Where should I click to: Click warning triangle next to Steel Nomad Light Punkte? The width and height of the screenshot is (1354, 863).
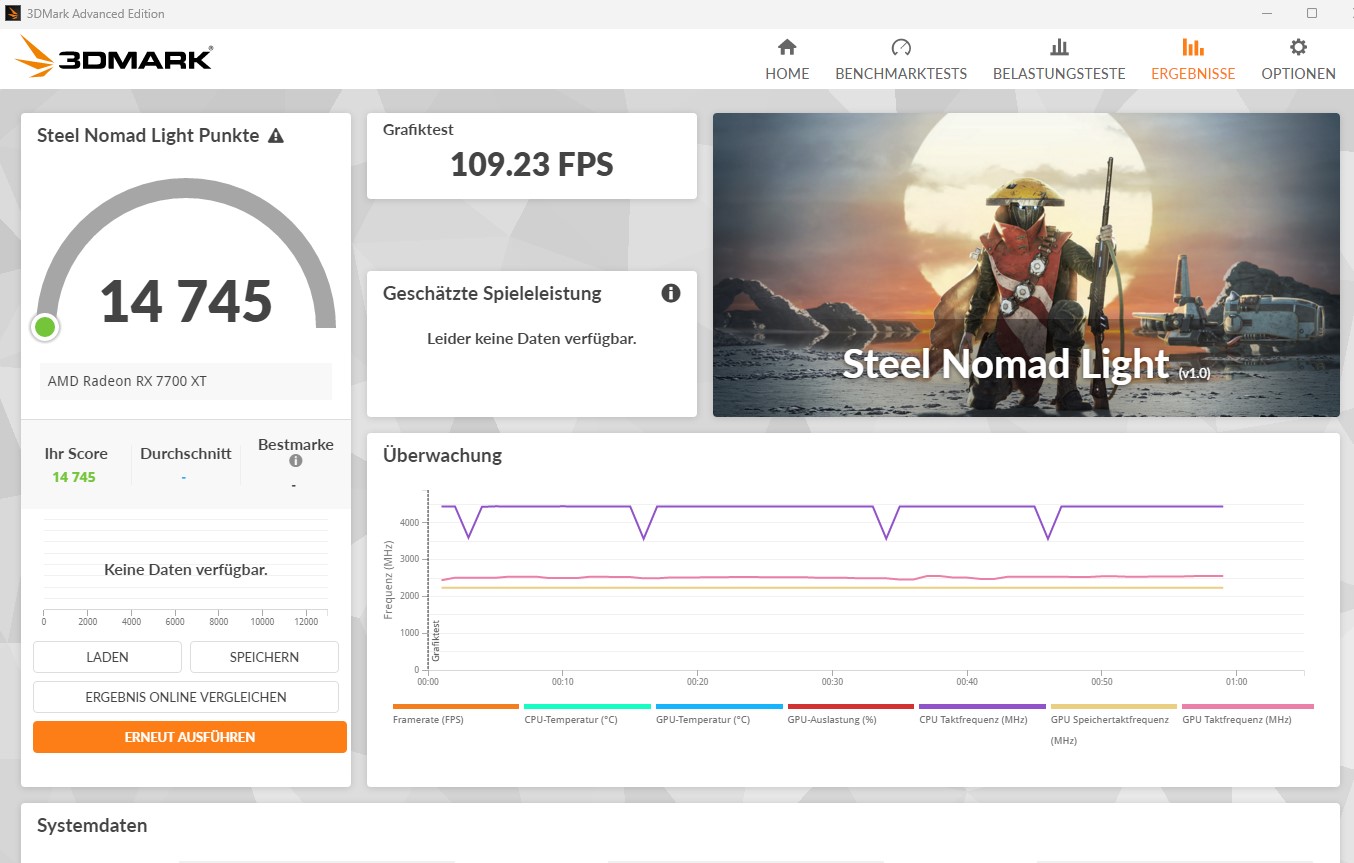pyautogui.click(x=276, y=136)
